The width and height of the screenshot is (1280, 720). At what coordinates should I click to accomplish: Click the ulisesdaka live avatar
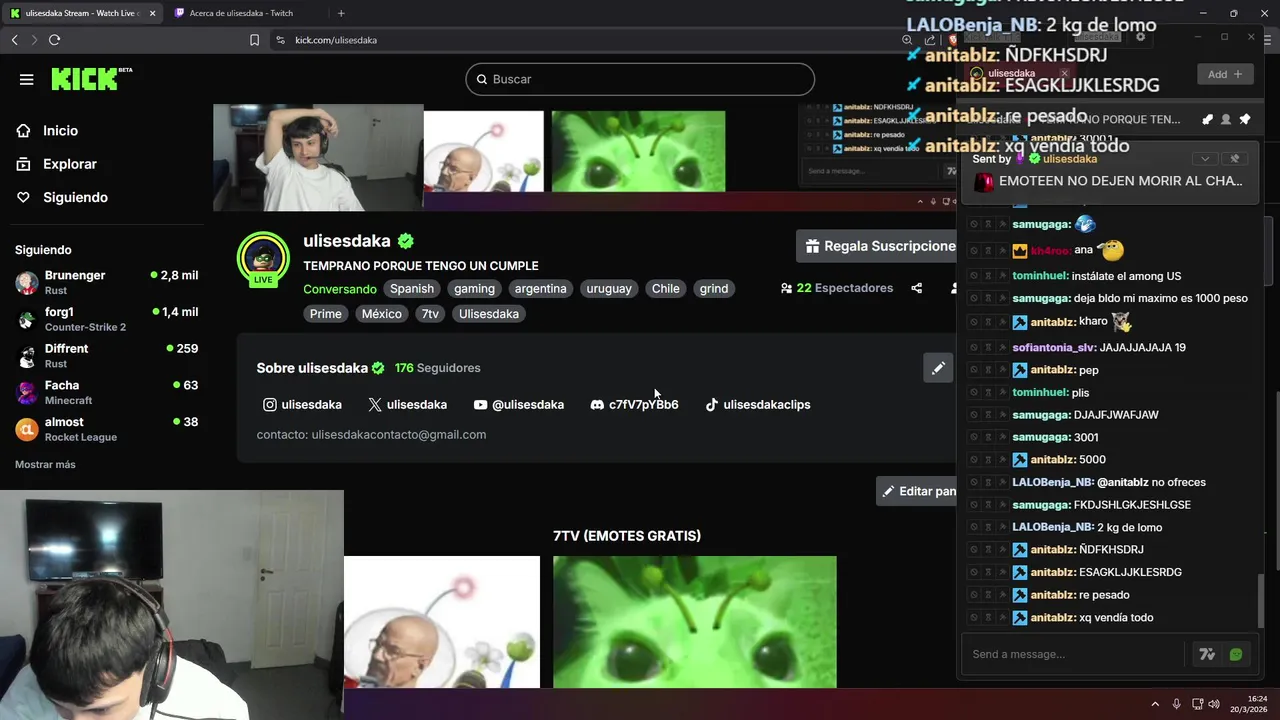[x=263, y=259]
